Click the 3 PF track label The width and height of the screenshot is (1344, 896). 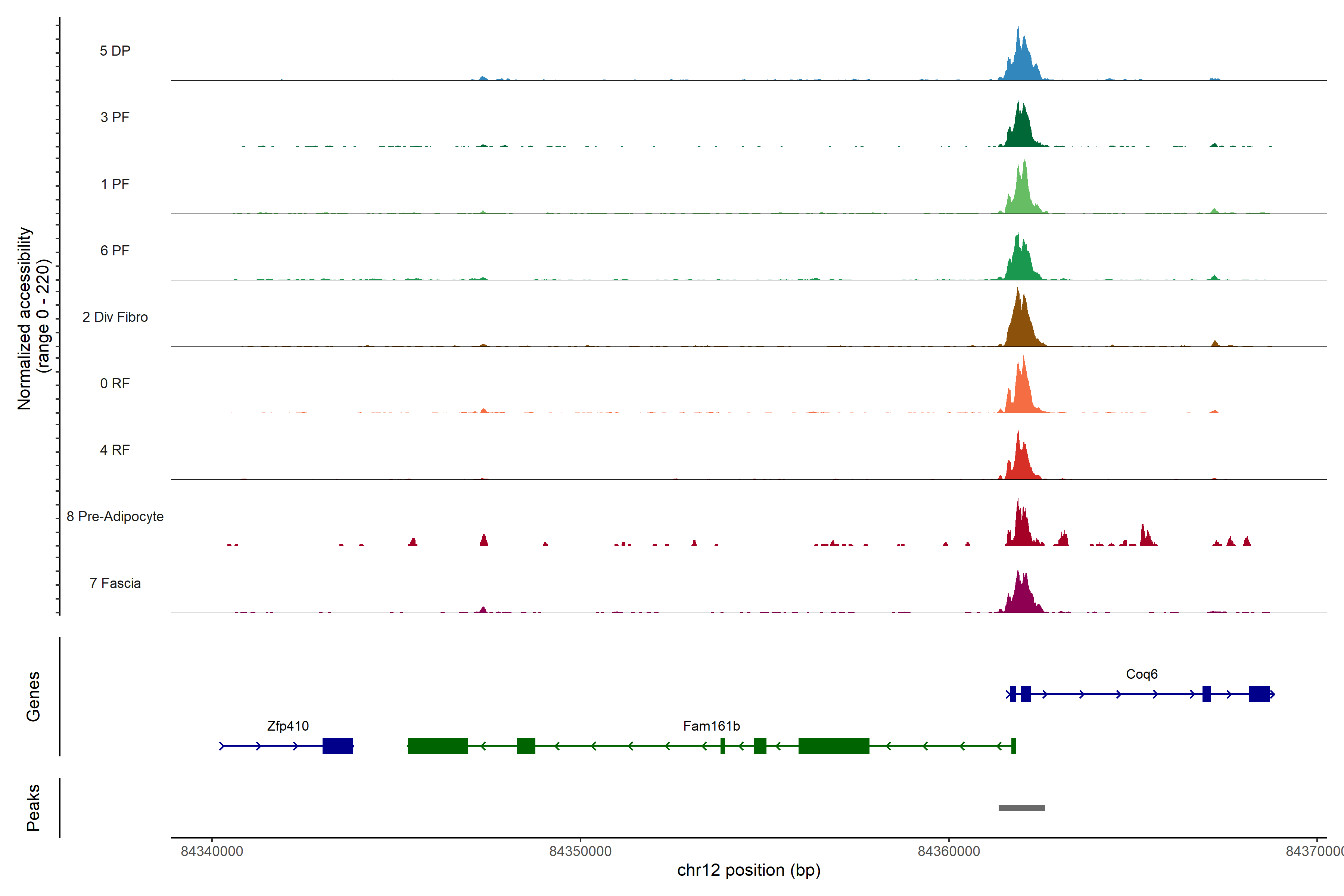115,117
